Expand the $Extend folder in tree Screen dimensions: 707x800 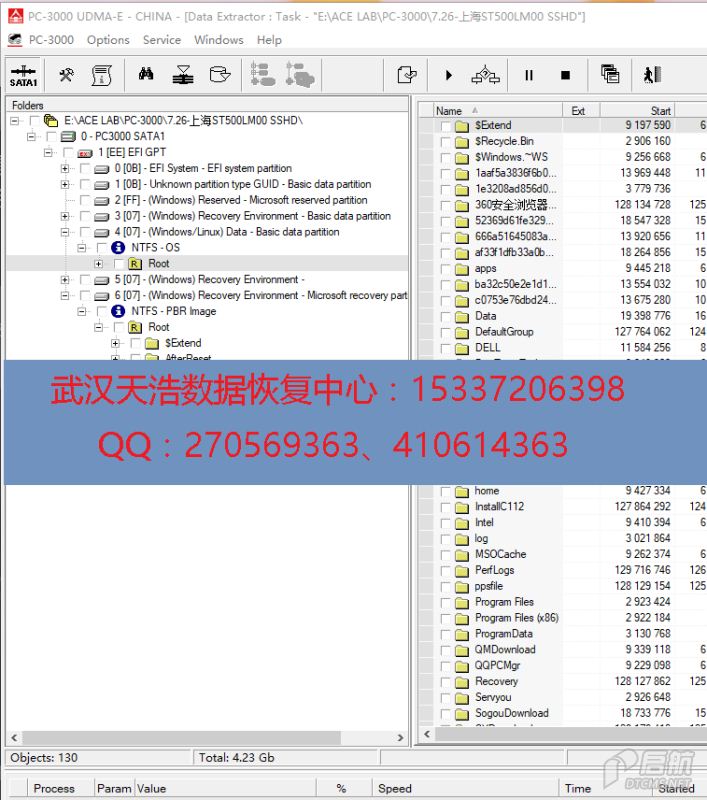tap(117, 344)
